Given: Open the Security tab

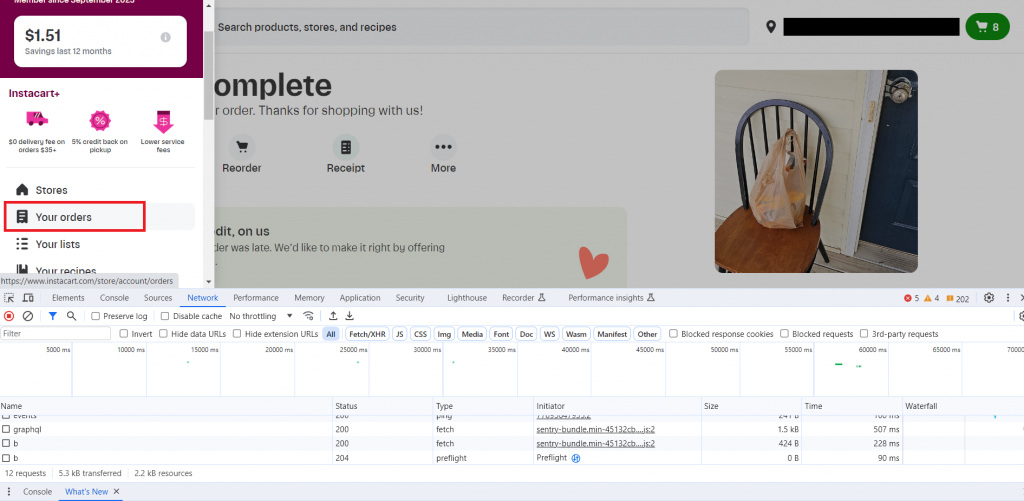Looking at the screenshot, I should pos(410,298).
